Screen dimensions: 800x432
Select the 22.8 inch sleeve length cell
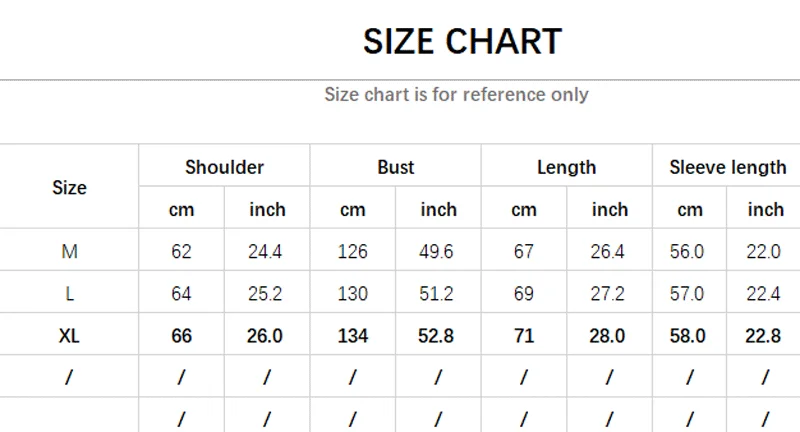click(x=764, y=336)
